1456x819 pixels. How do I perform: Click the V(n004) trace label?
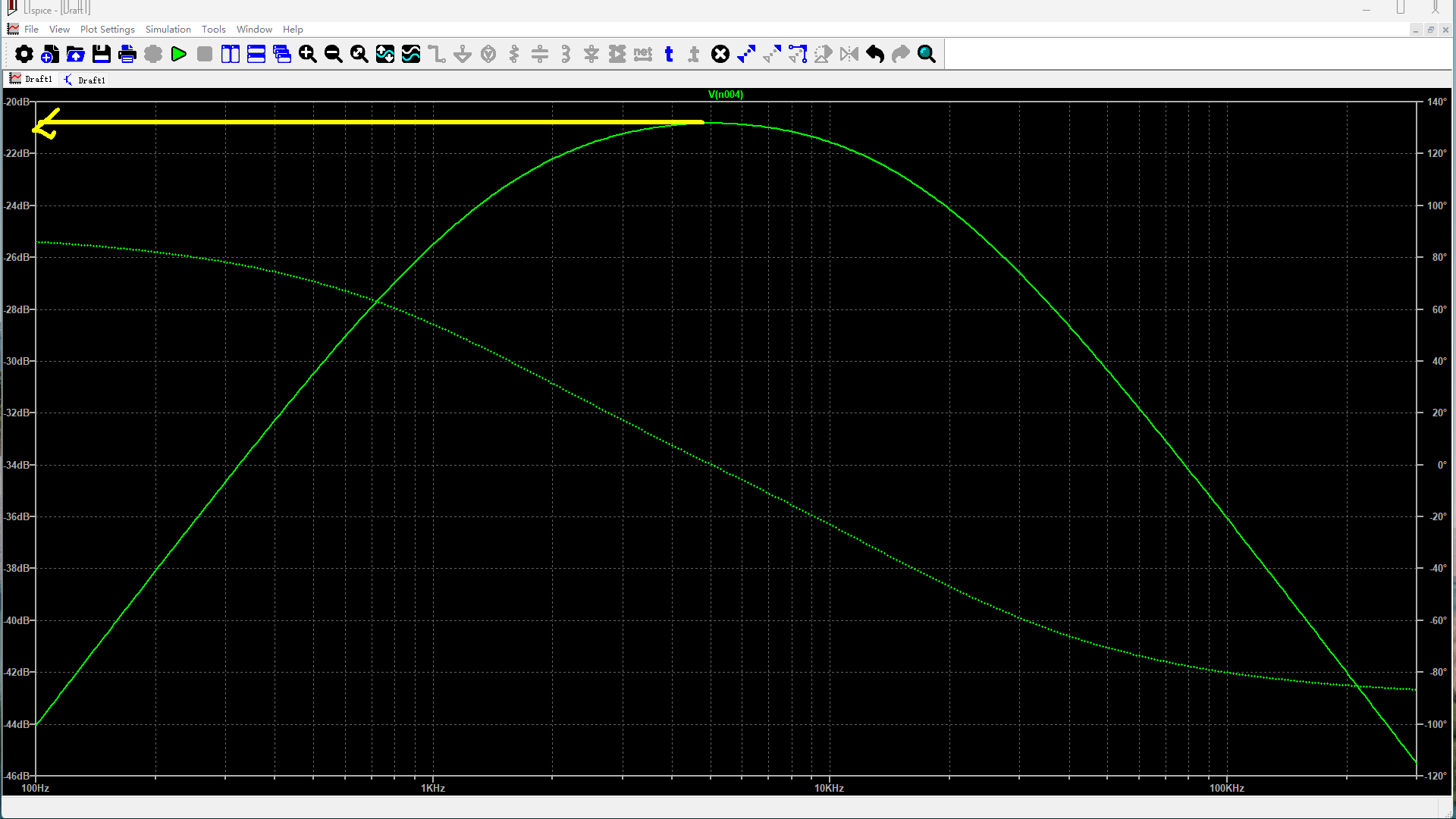725,94
